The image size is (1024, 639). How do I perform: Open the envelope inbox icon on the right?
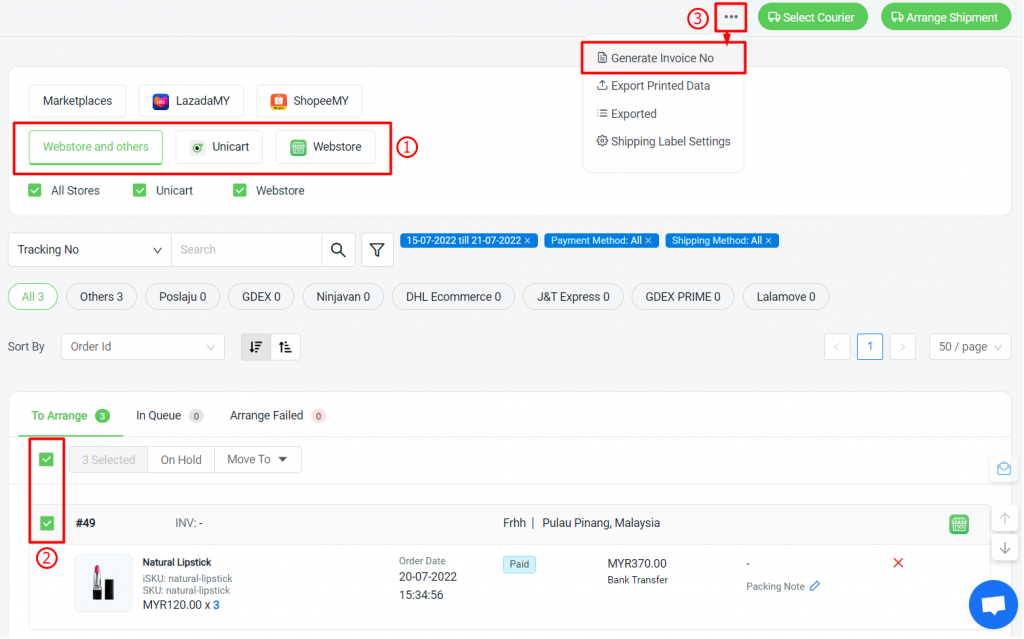click(x=1003, y=468)
